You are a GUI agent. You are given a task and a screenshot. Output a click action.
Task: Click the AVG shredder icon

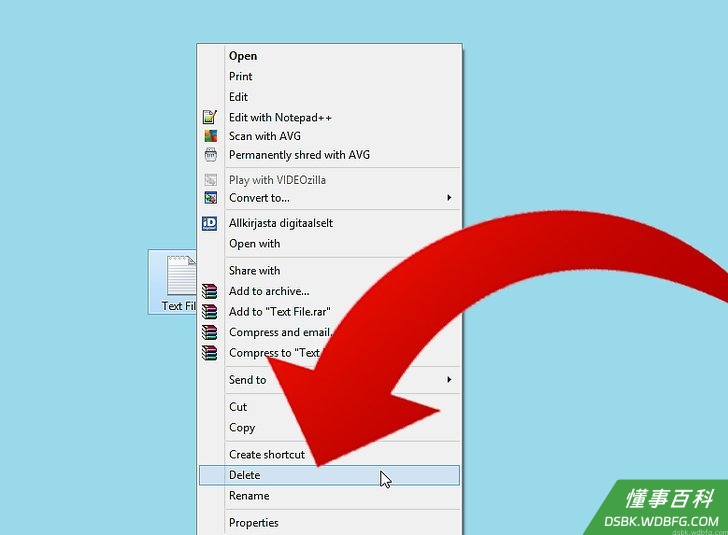[x=210, y=155]
